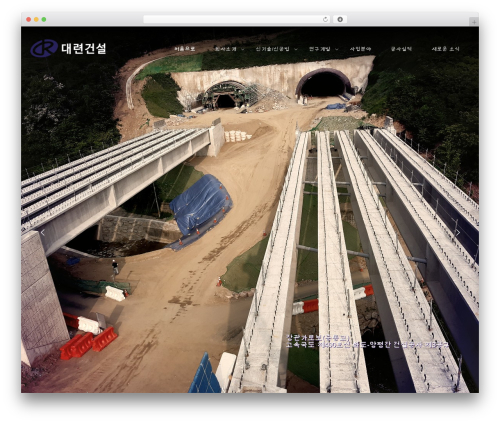Click the yellow minimize window dot
The height and width of the screenshot is (423, 500).
pyautogui.click(x=36, y=19)
